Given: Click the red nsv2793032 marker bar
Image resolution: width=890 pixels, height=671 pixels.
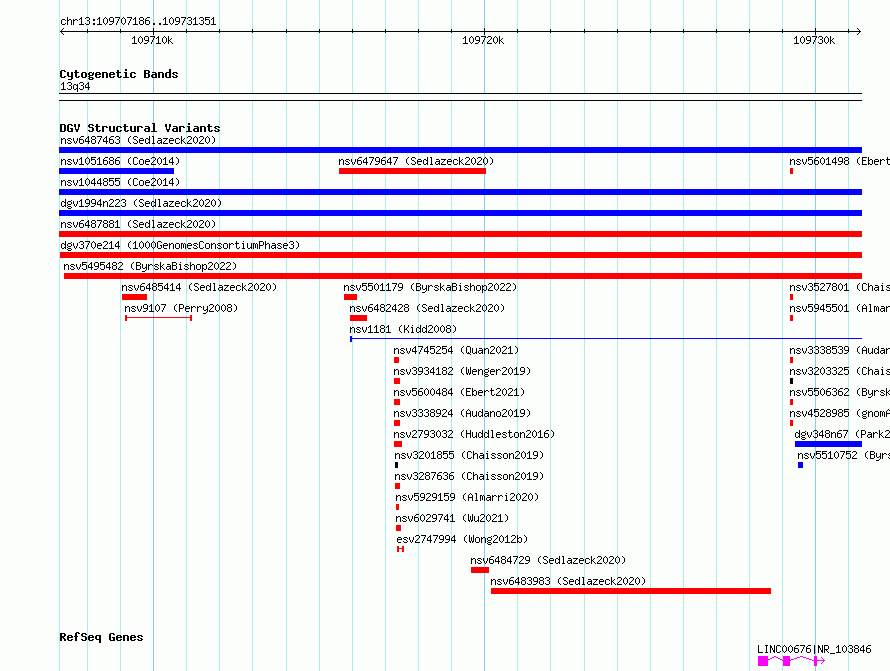Looking at the screenshot, I should coord(398,444).
